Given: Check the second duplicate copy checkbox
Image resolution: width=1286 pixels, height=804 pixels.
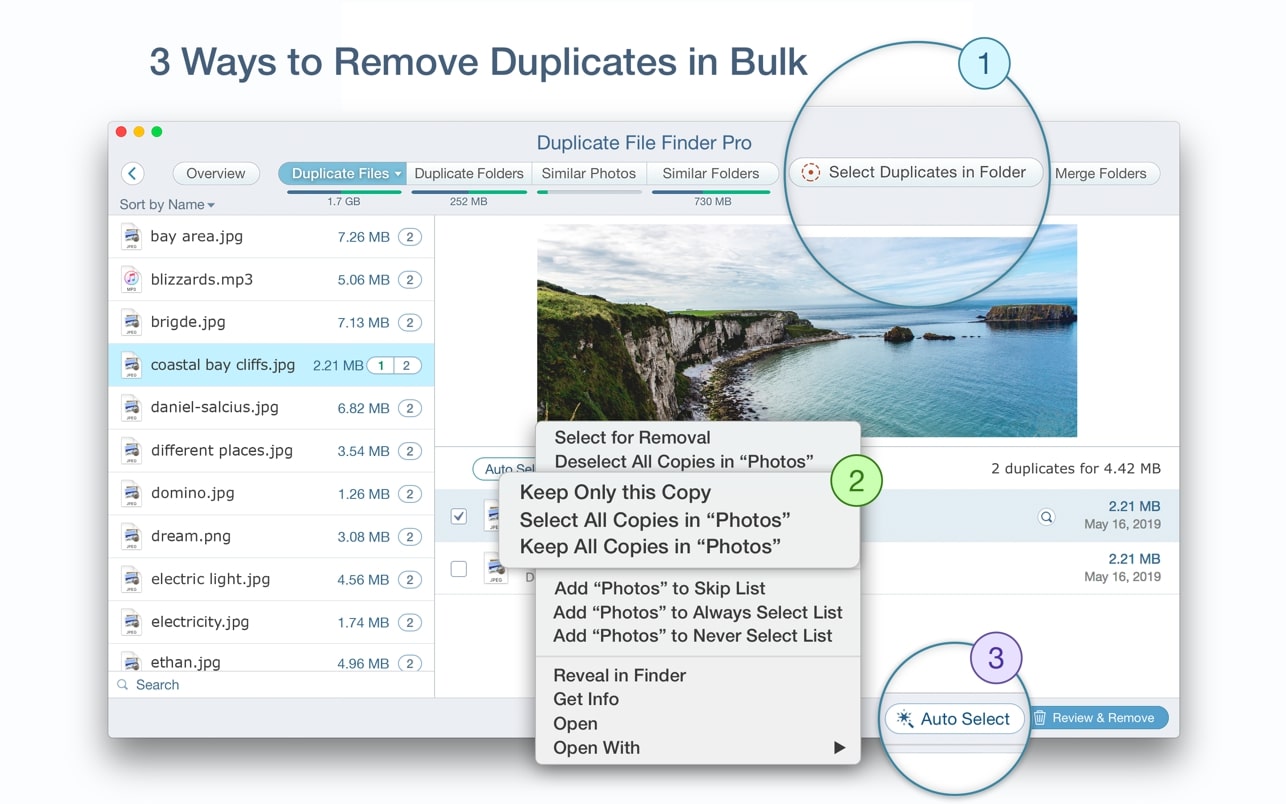Looking at the screenshot, I should click(459, 569).
